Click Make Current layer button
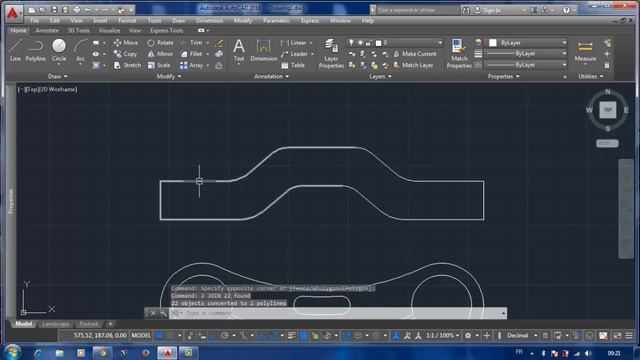Image resolution: width=640 pixels, height=360 pixels. 415,54
